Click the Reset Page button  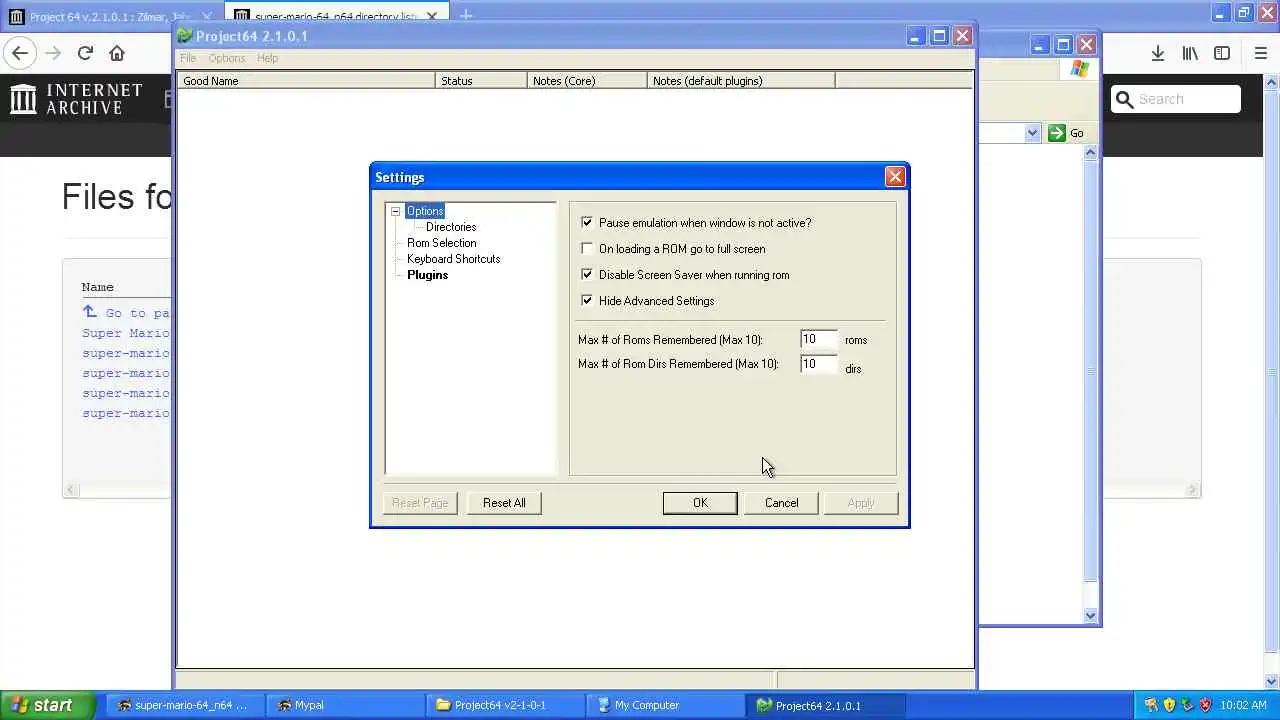click(x=420, y=503)
